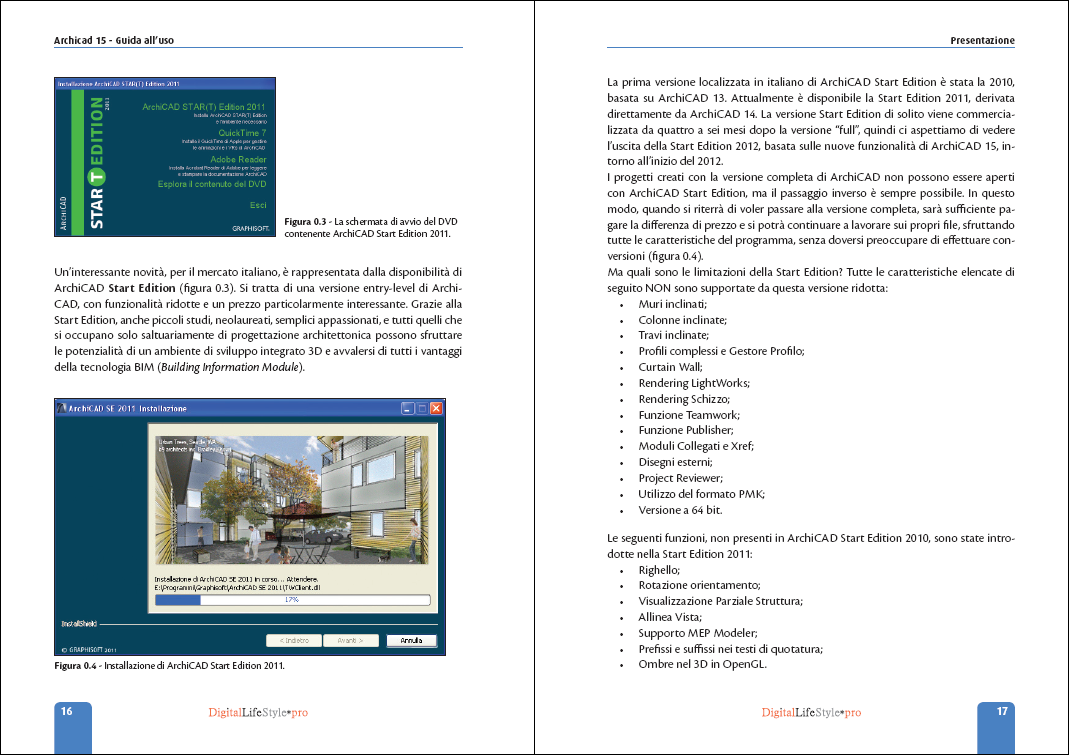
Task: Maximize the ArchiCAD SE 2011 installer window
Action: click(422, 408)
